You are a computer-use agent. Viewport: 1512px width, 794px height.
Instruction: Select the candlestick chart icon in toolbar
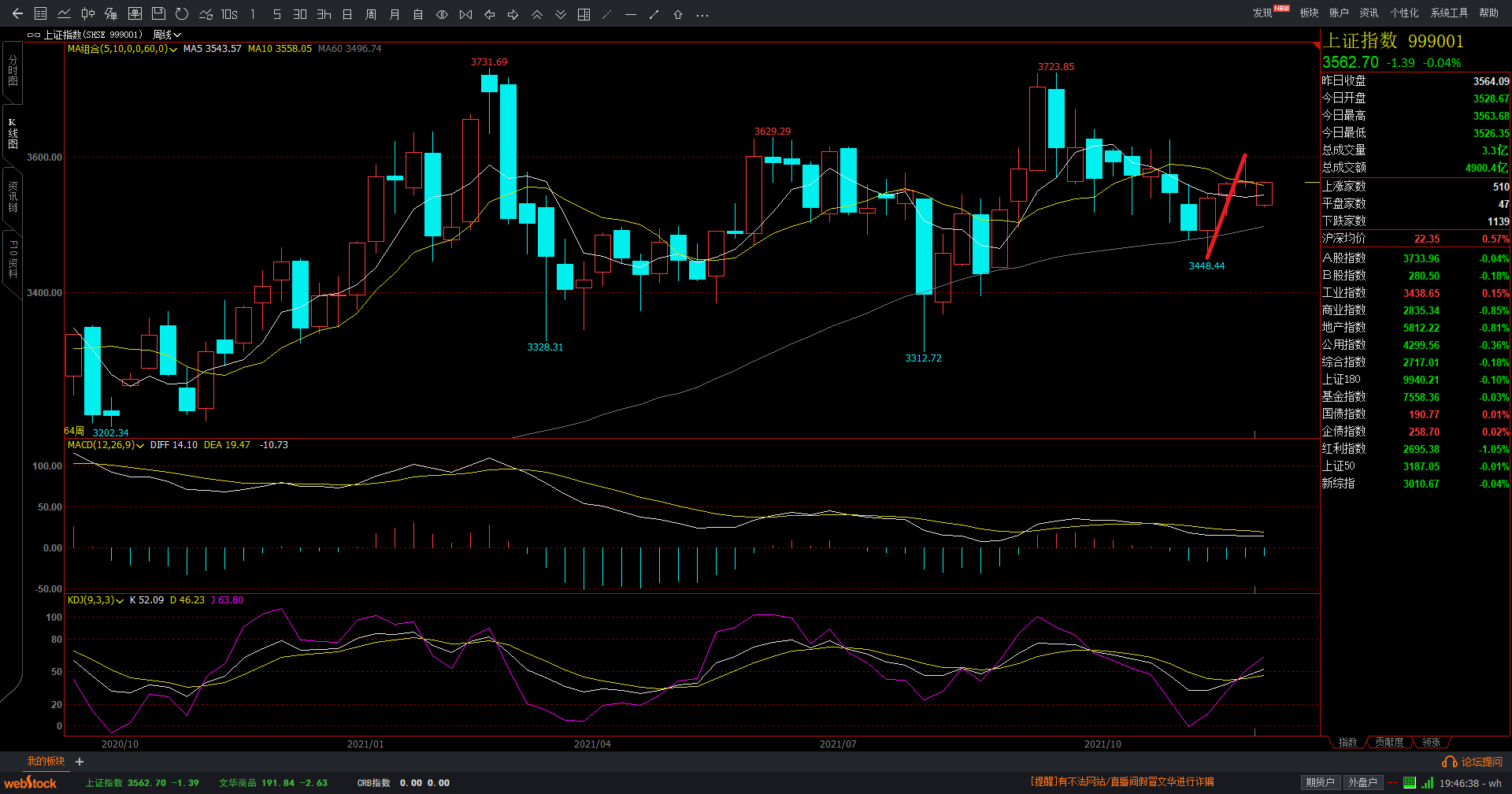click(88, 14)
